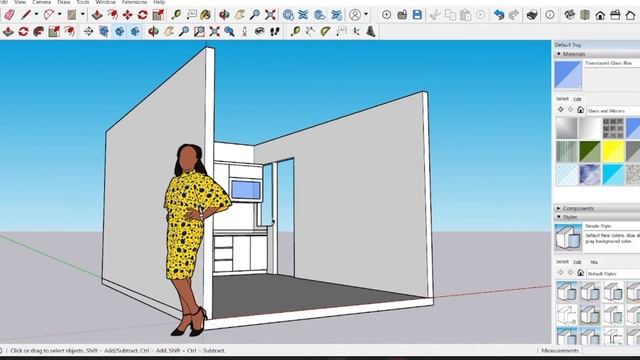Open Model Info icon
Viewport: 640px width, 360px height.
[x=550, y=15]
